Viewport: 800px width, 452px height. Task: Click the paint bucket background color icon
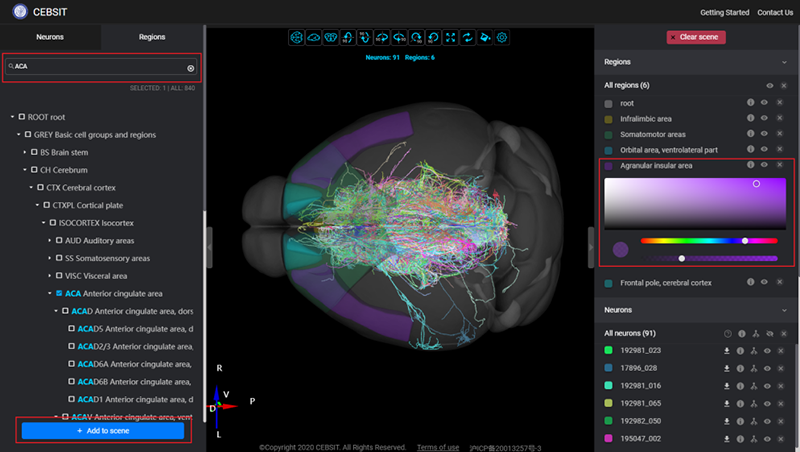485,38
